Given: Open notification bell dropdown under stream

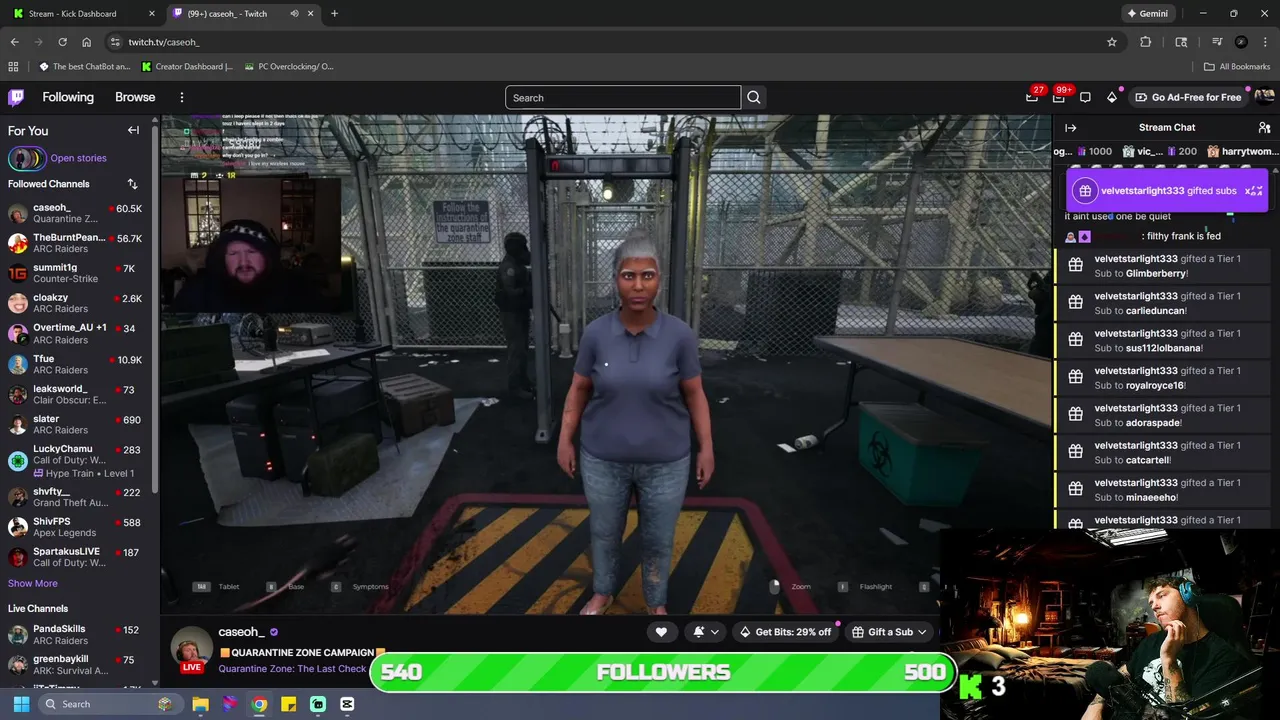Looking at the screenshot, I should tap(705, 632).
